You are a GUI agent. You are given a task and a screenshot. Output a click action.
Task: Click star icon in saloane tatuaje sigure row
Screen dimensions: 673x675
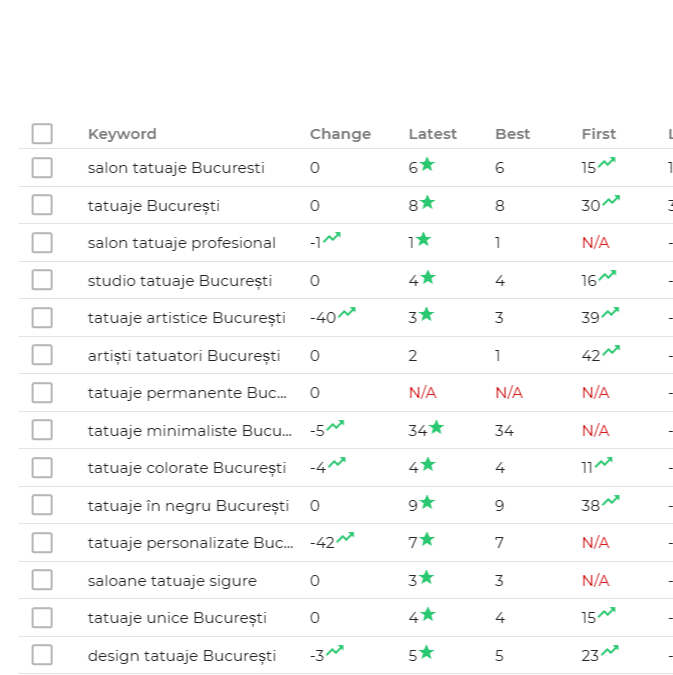tap(426, 577)
